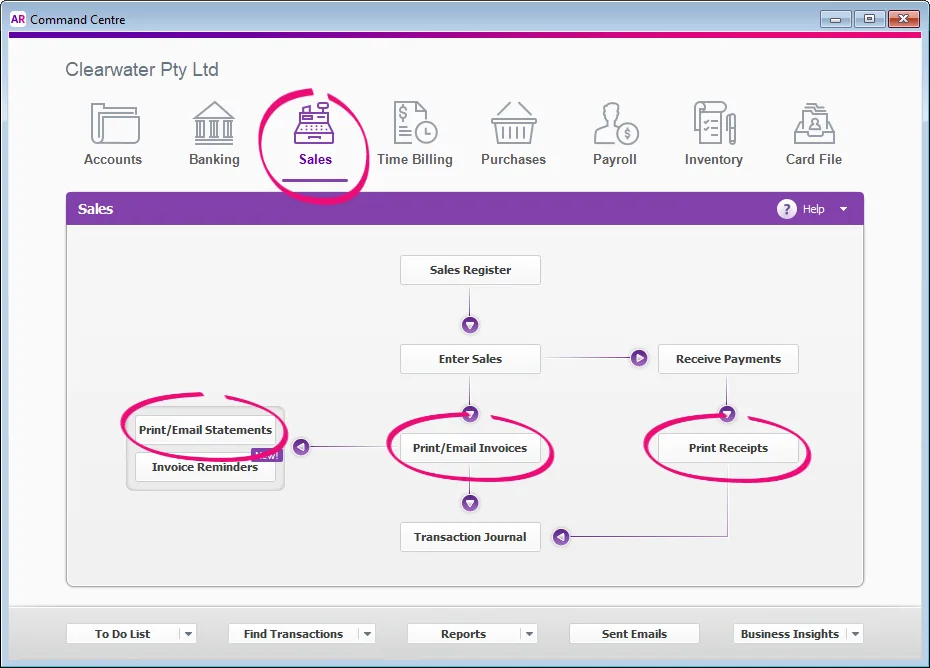Open the Banking module icon

214,123
